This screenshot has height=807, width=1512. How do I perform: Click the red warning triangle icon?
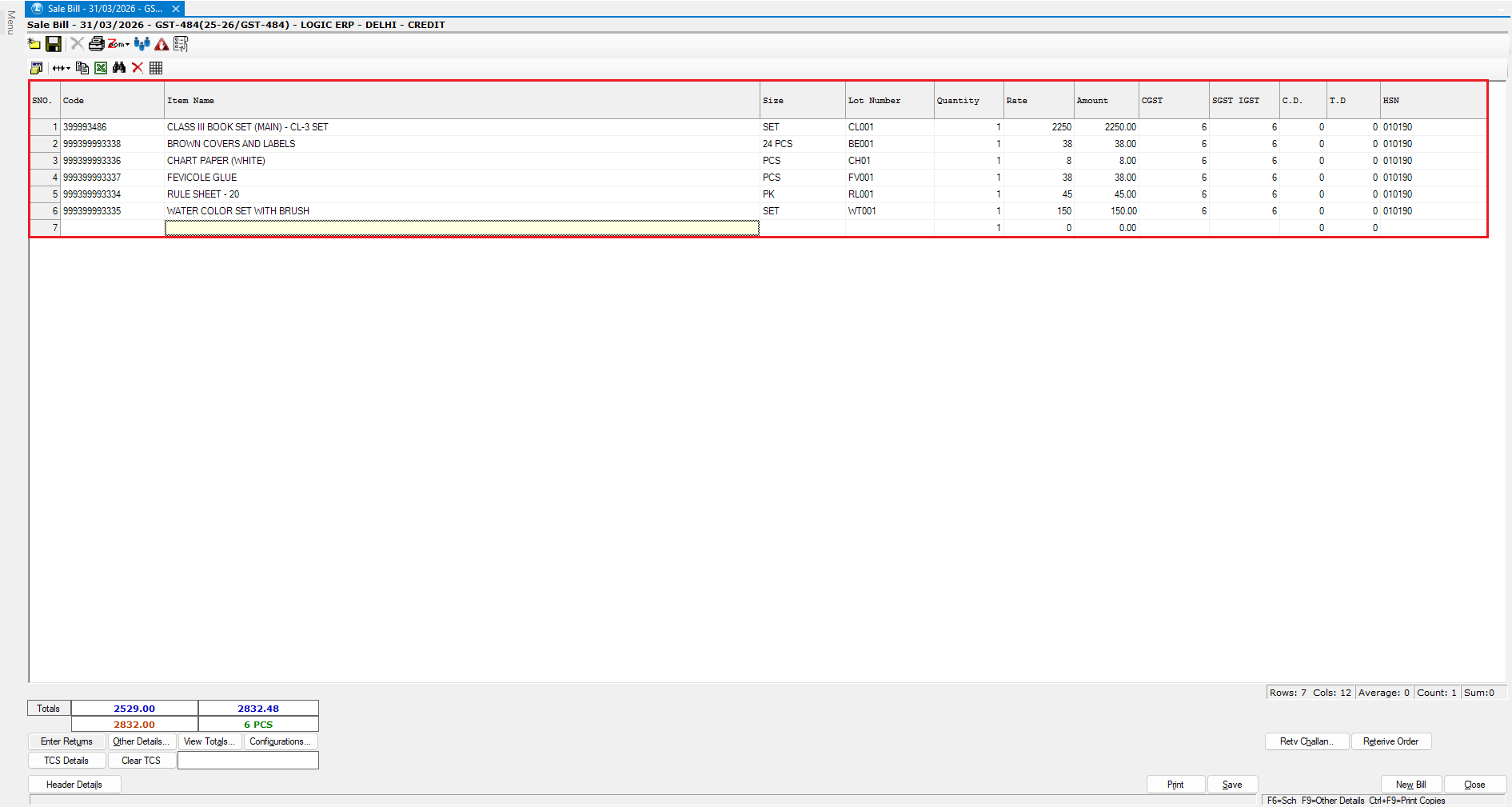[x=162, y=44]
